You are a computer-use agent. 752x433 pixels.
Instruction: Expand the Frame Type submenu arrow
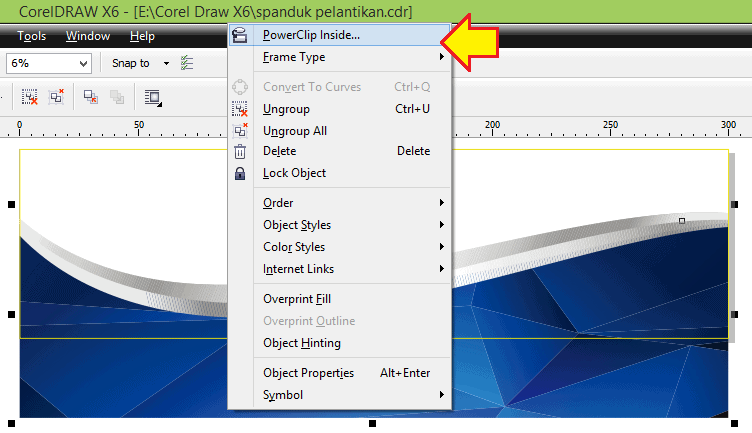441,57
